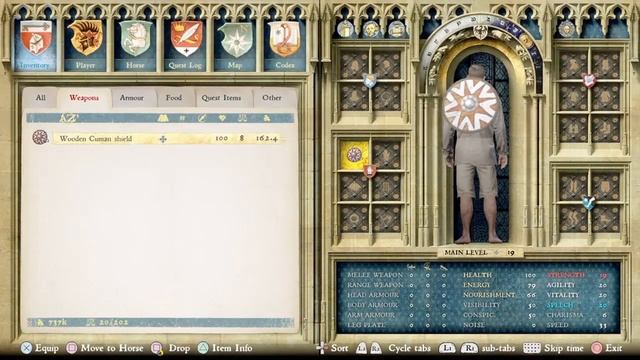
Task: Sort items alphabetically with A-Z header
Action: [69, 118]
